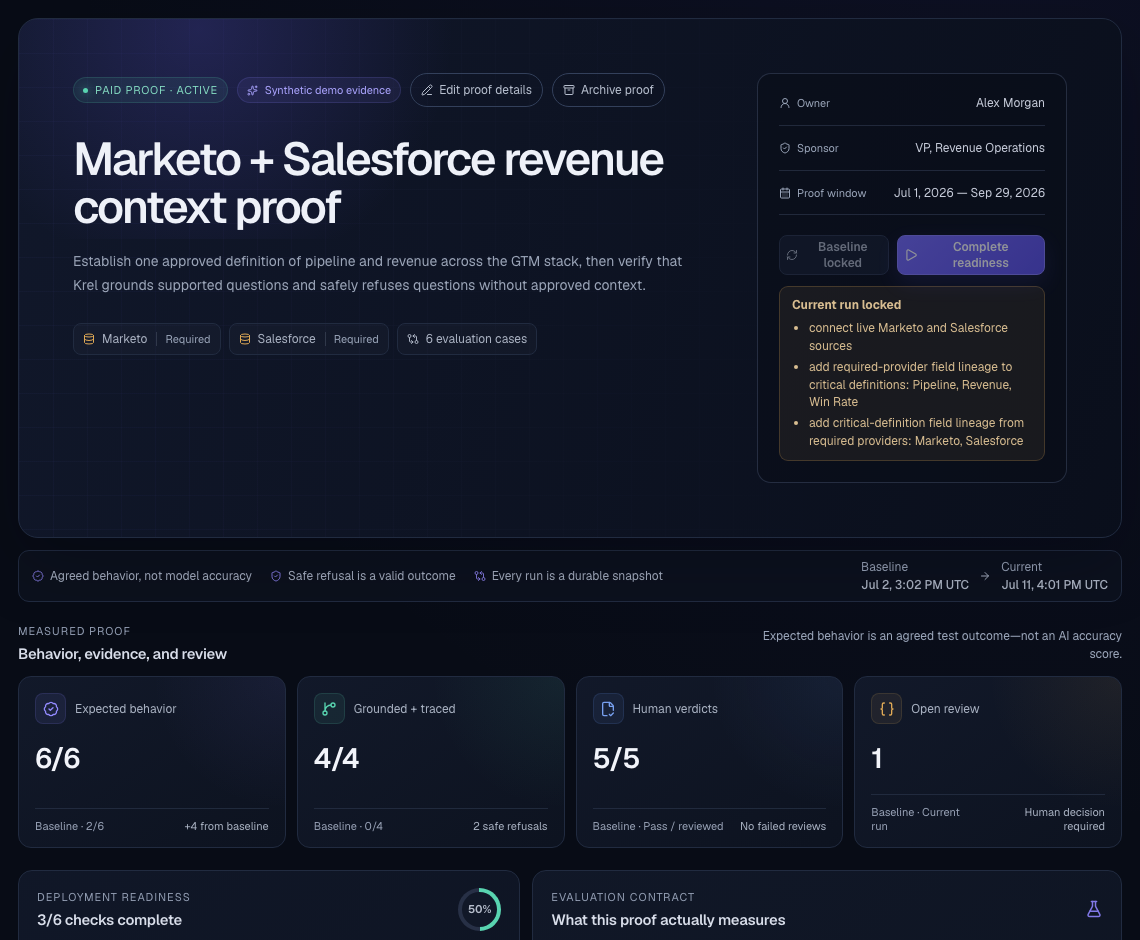Open the Grounded + traced 4/4 card
The width and height of the screenshot is (1140, 940).
pos(430,762)
